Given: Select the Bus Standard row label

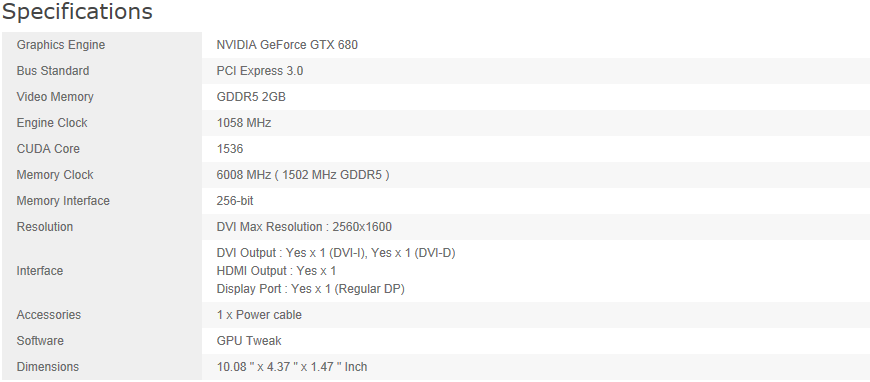Looking at the screenshot, I should [x=53, y=71].
